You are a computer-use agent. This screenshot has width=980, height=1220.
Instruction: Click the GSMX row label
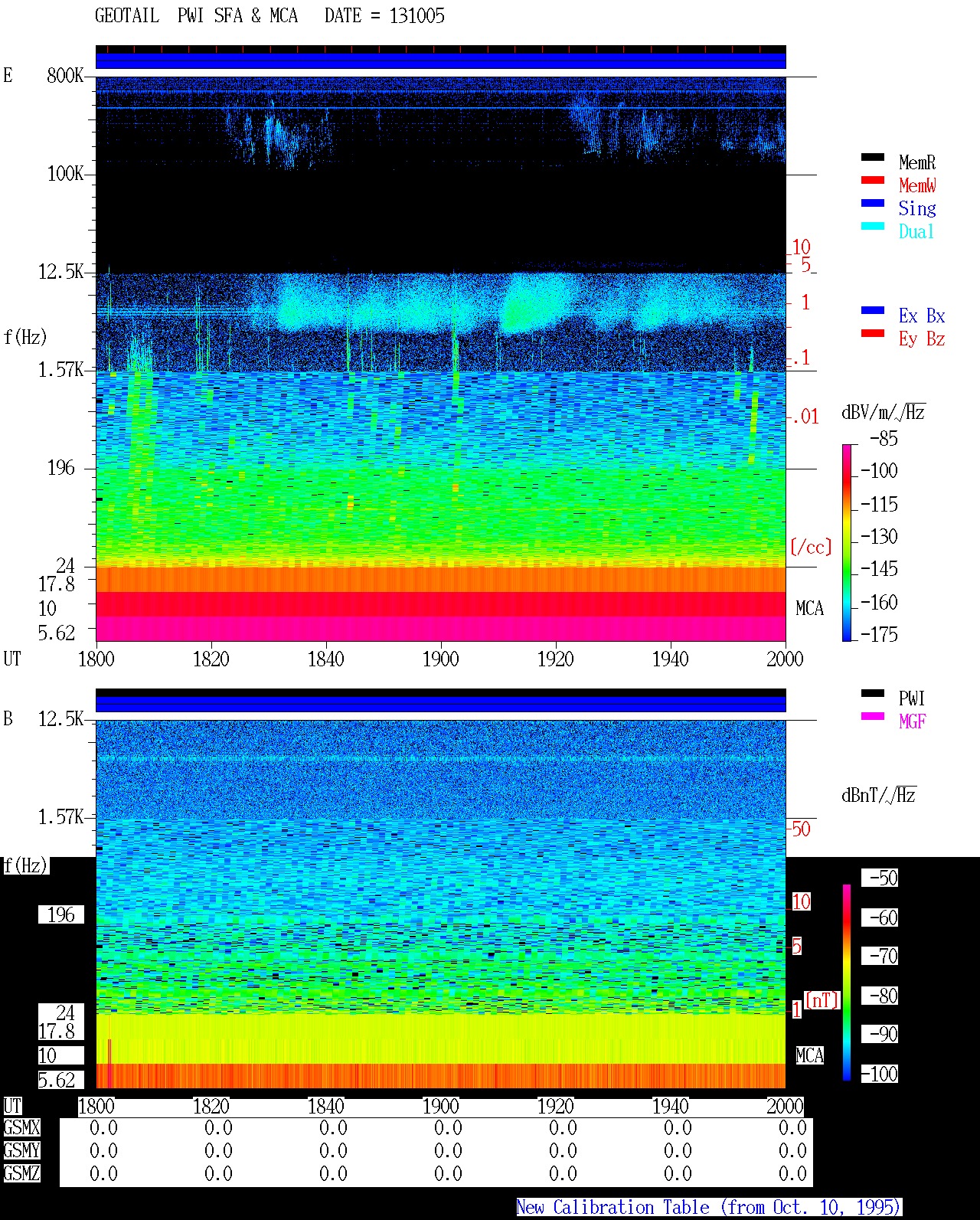(21, 1127)
